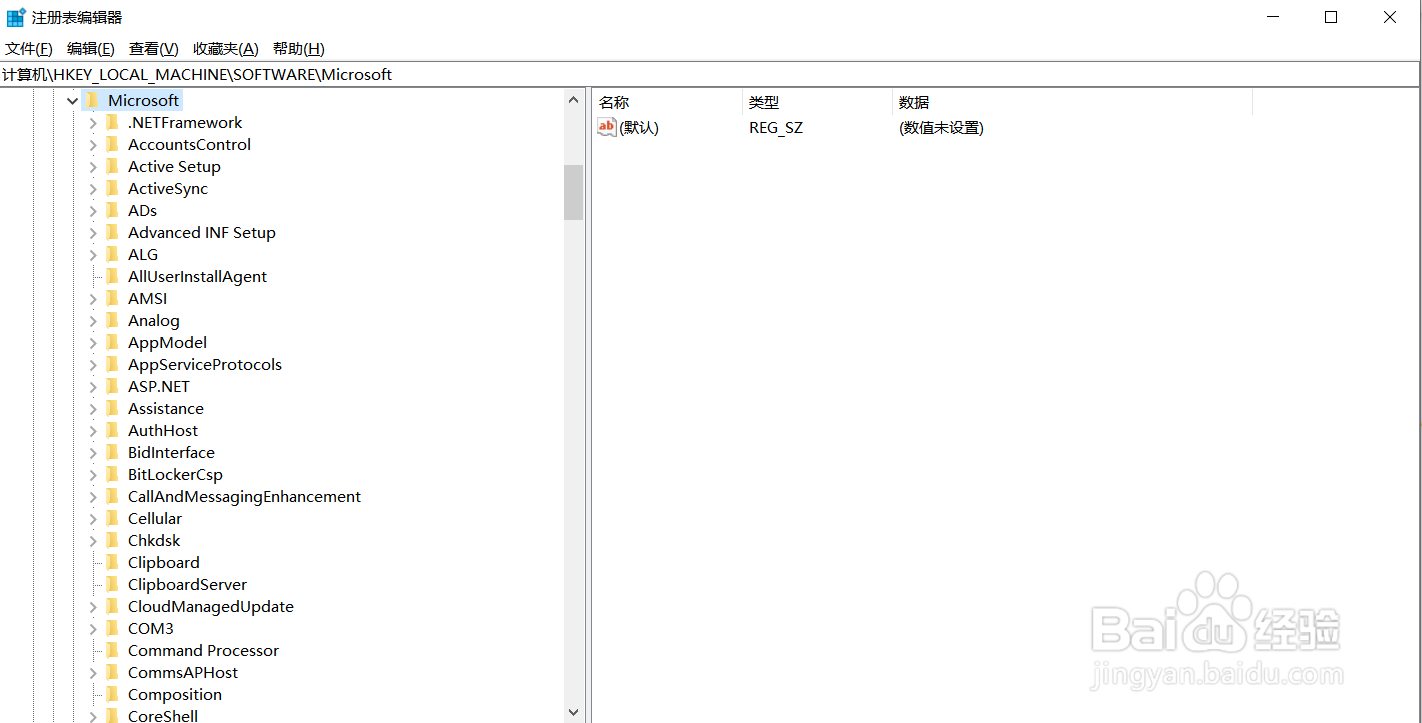Click the BidInterface folder icon
1422x723 pixels.
click(x=112, y=452)
